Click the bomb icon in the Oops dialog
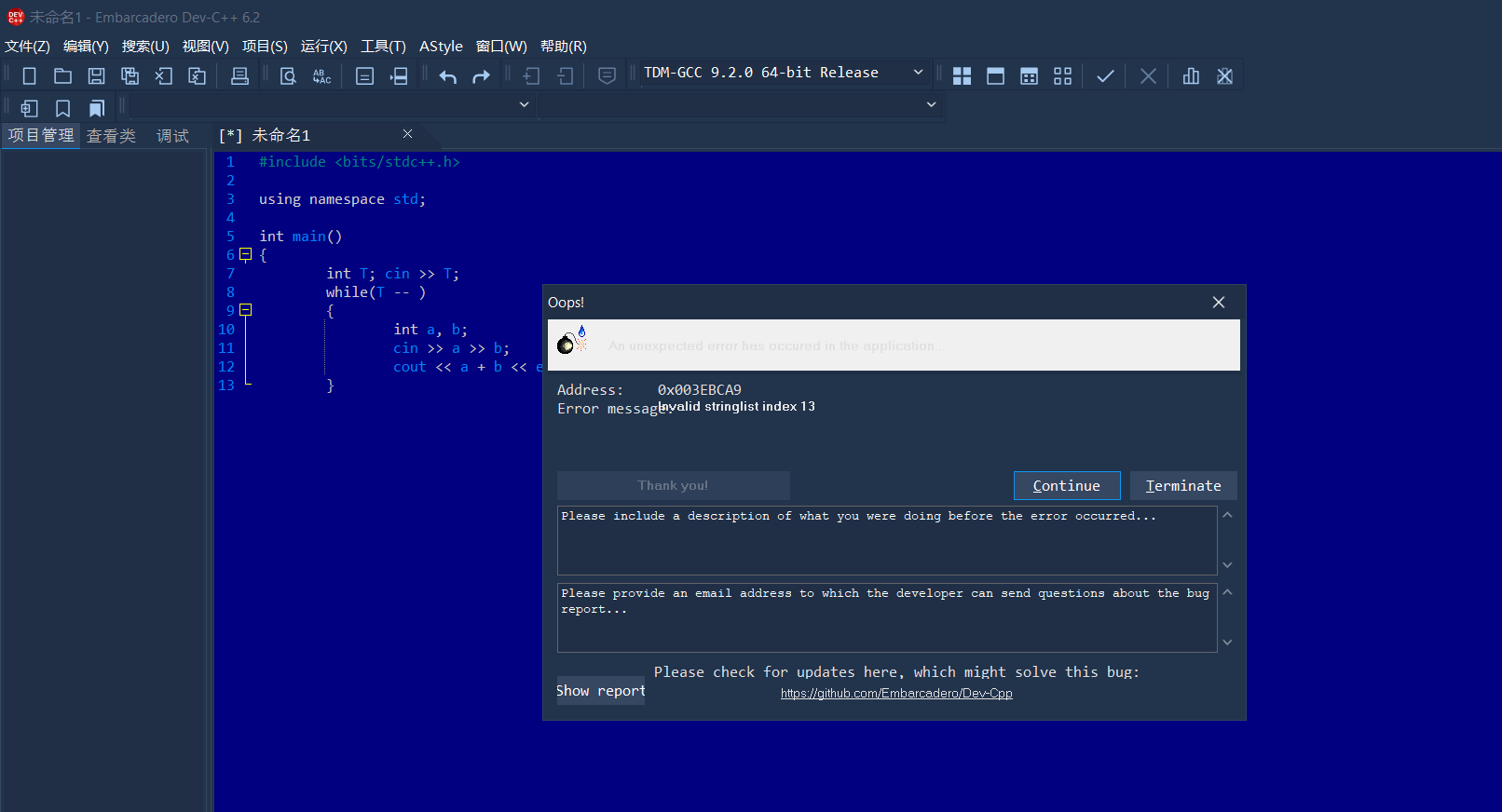The image size is (1502, 812). (x=571, y=340)
